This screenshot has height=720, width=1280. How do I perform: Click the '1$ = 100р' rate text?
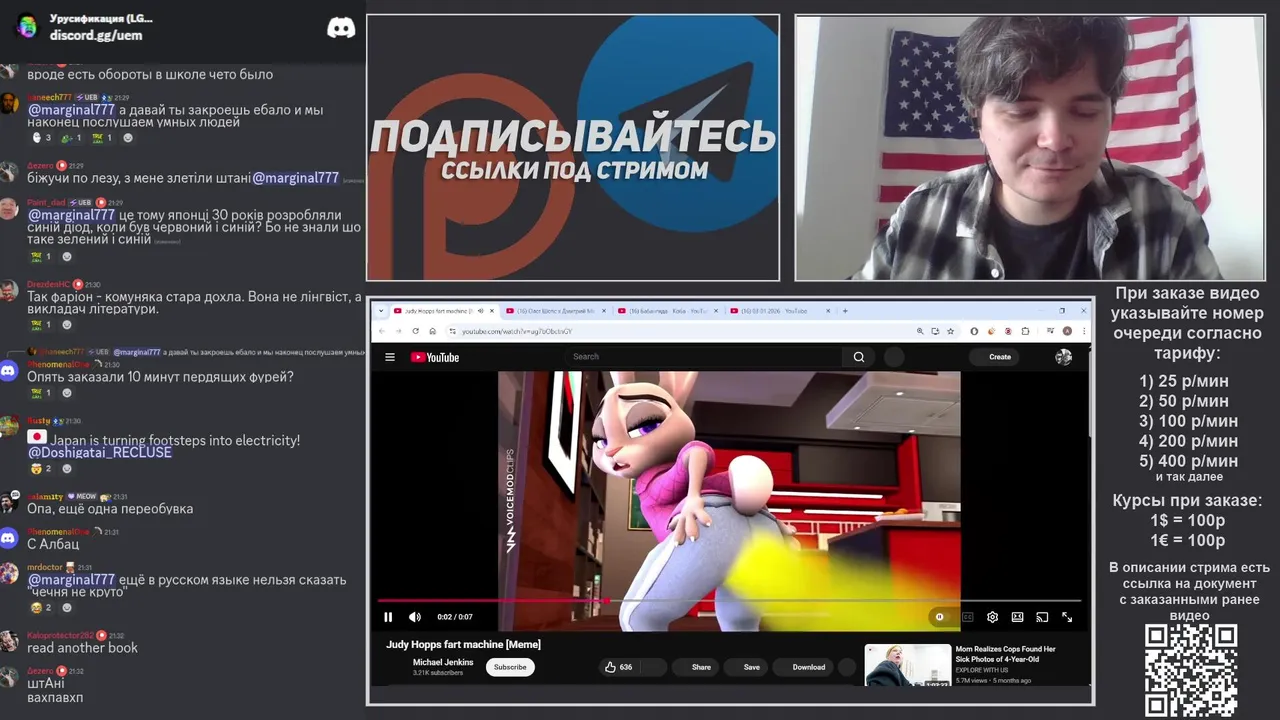[1187, 520]
